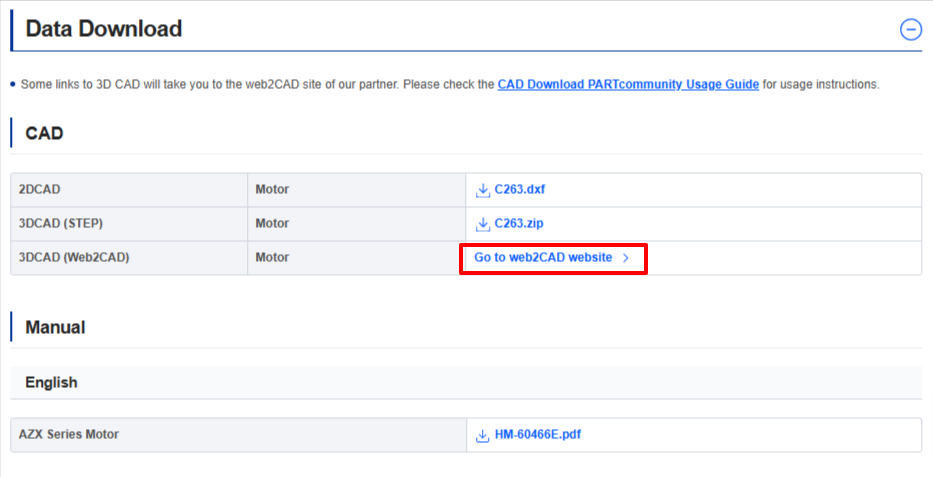Click chevron arrow after web2CAD website

coord(625,258)
